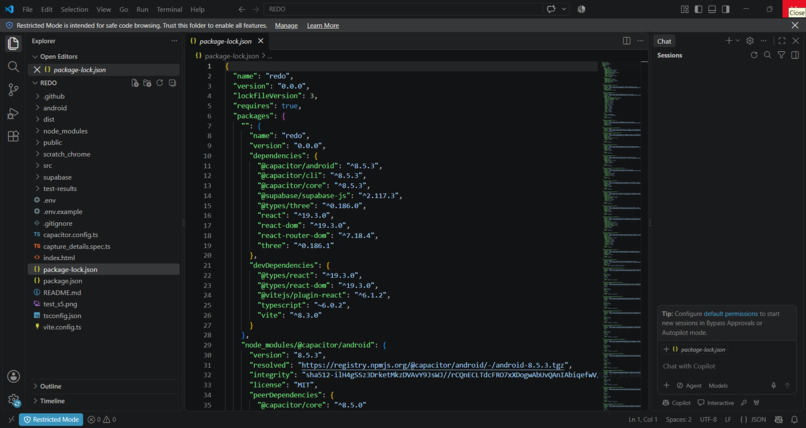Open the Search view in activity bar
Image resolution: width=806 pixels, height=428 pixels.
coord(13,66)
